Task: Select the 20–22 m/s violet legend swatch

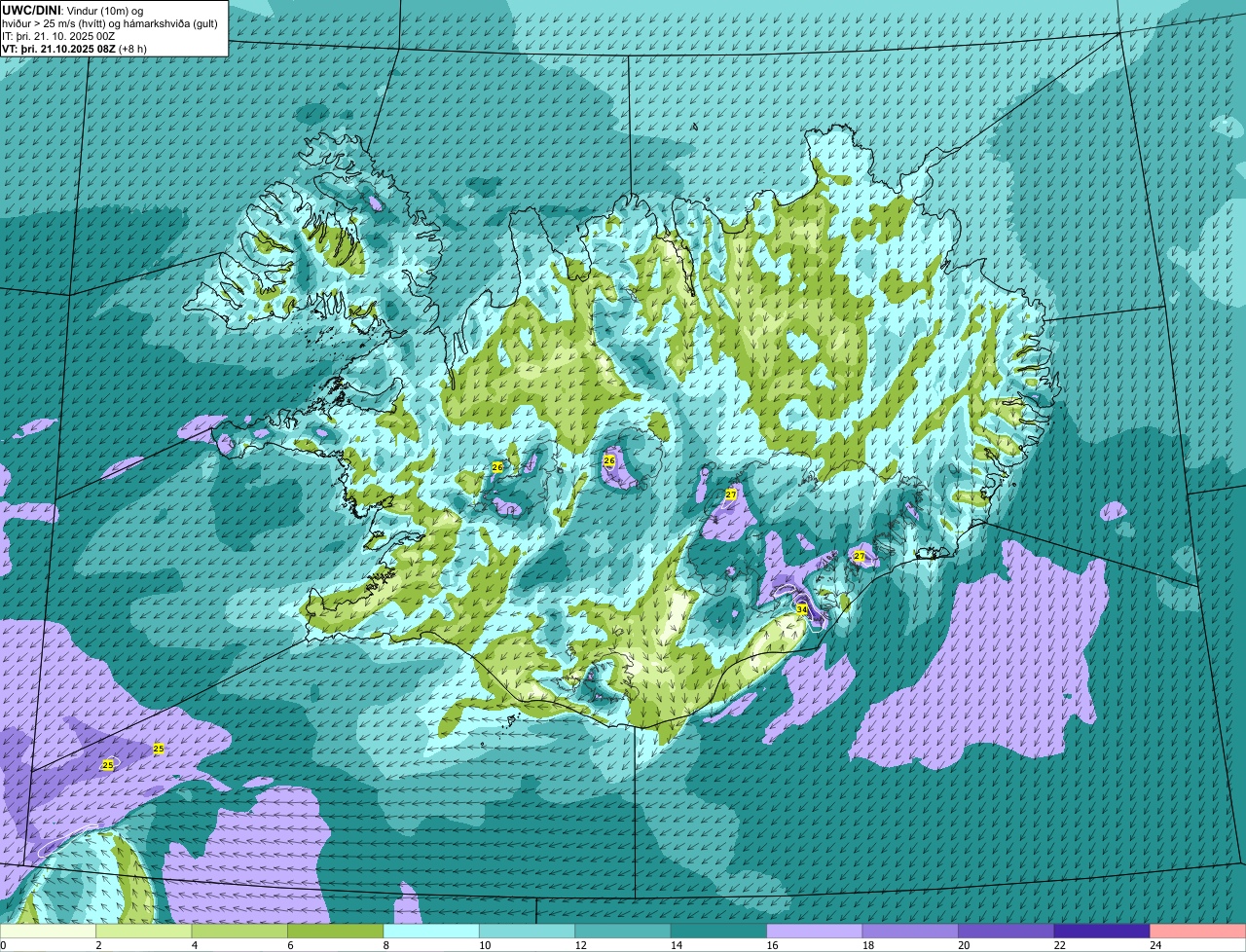Action: pos(1006,931)
